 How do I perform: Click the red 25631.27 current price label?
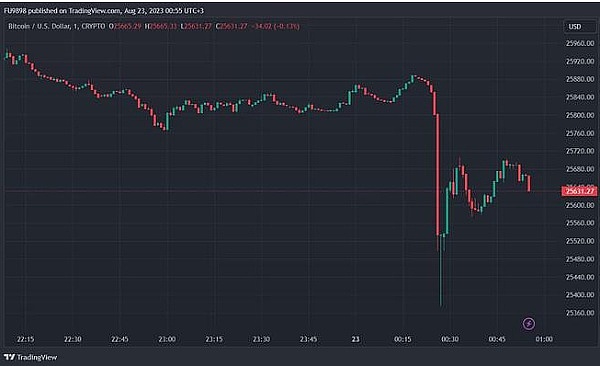579,191
